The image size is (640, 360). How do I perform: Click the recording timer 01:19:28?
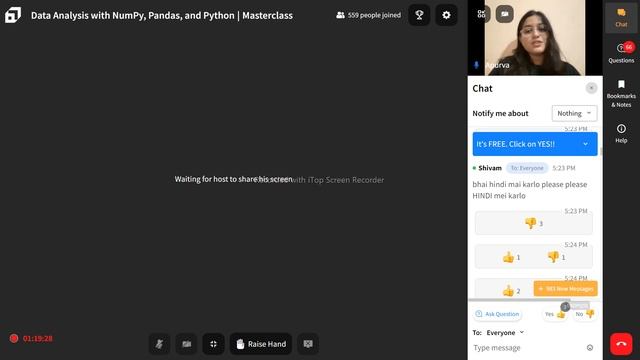click(x=38, y=338)
